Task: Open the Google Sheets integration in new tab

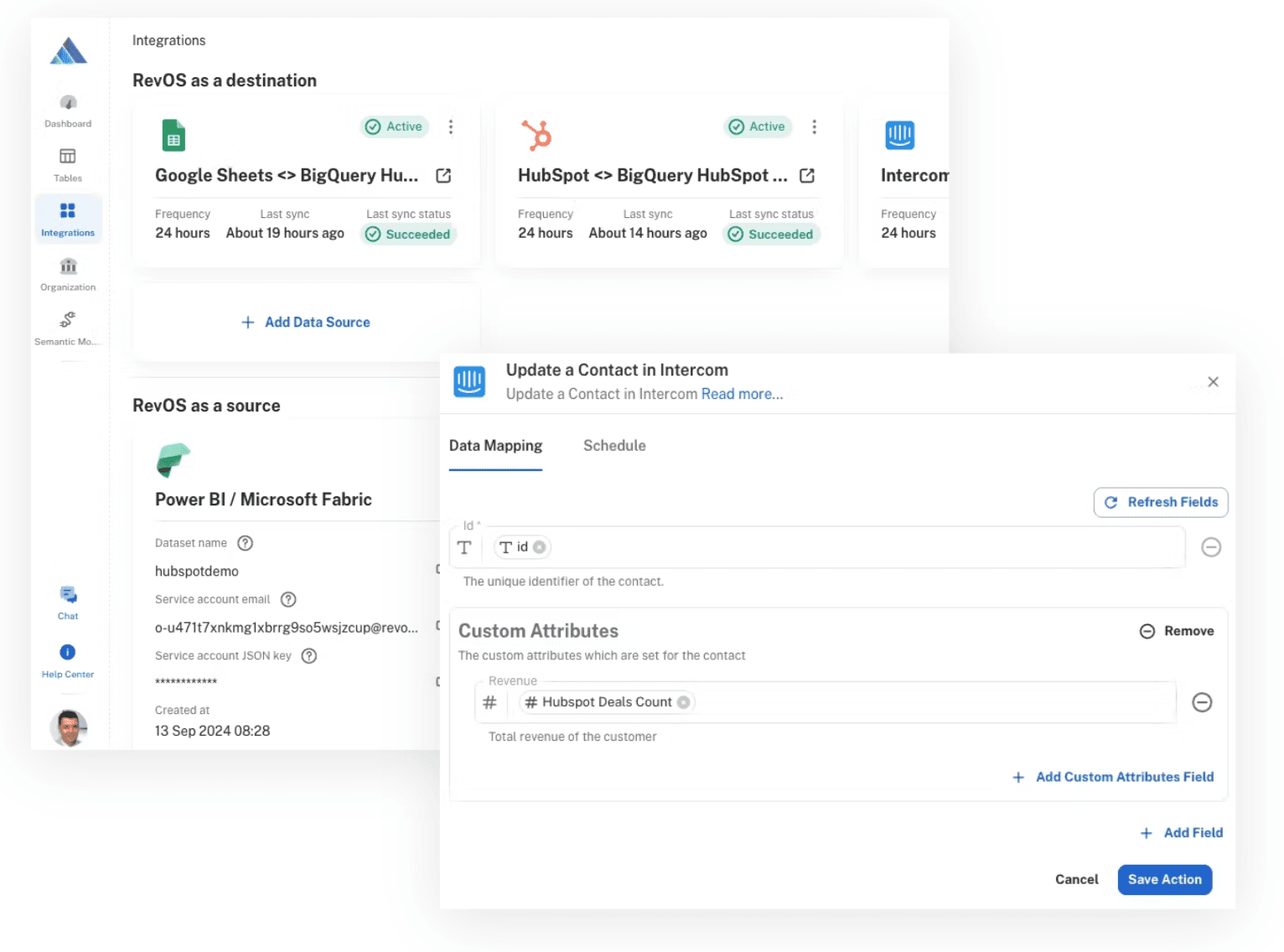Action: click(443, 175)
